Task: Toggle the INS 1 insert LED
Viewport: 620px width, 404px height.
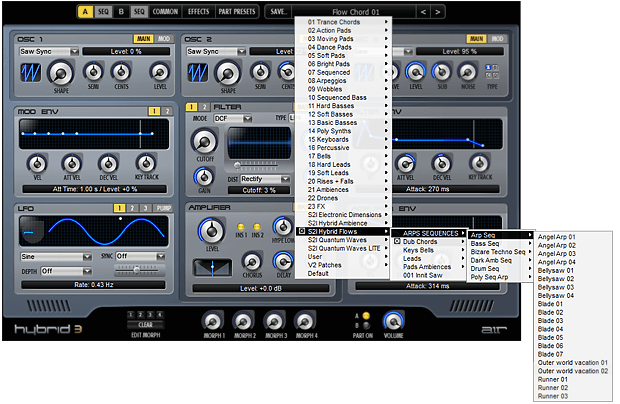Action: pyautogui.click(x=240, y=227)
